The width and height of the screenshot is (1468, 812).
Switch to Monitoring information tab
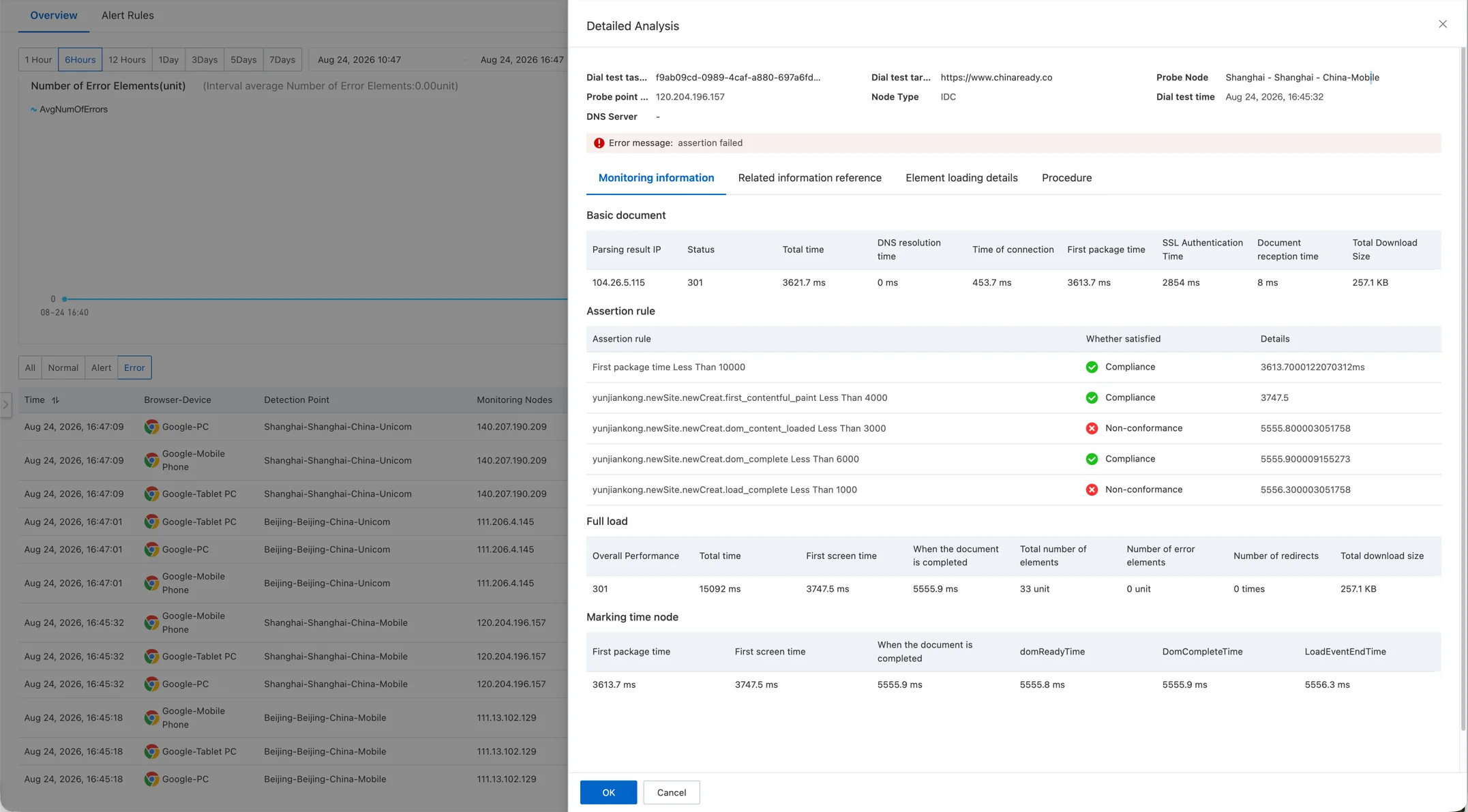tap(656, 178)
